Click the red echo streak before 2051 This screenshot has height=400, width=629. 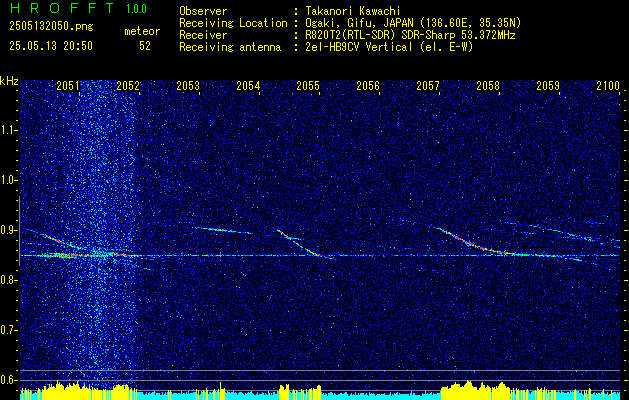point(58,242)
